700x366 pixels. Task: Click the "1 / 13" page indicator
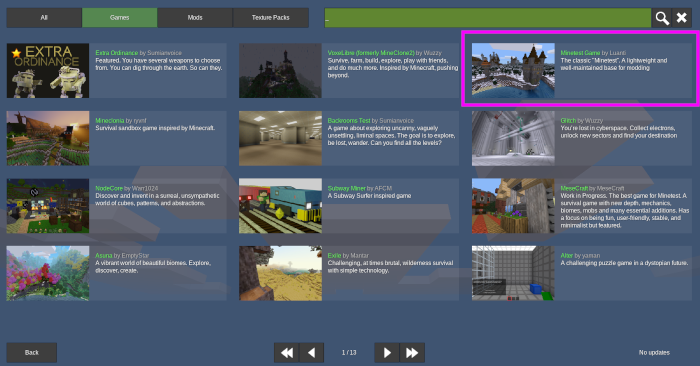pos(349,353)
